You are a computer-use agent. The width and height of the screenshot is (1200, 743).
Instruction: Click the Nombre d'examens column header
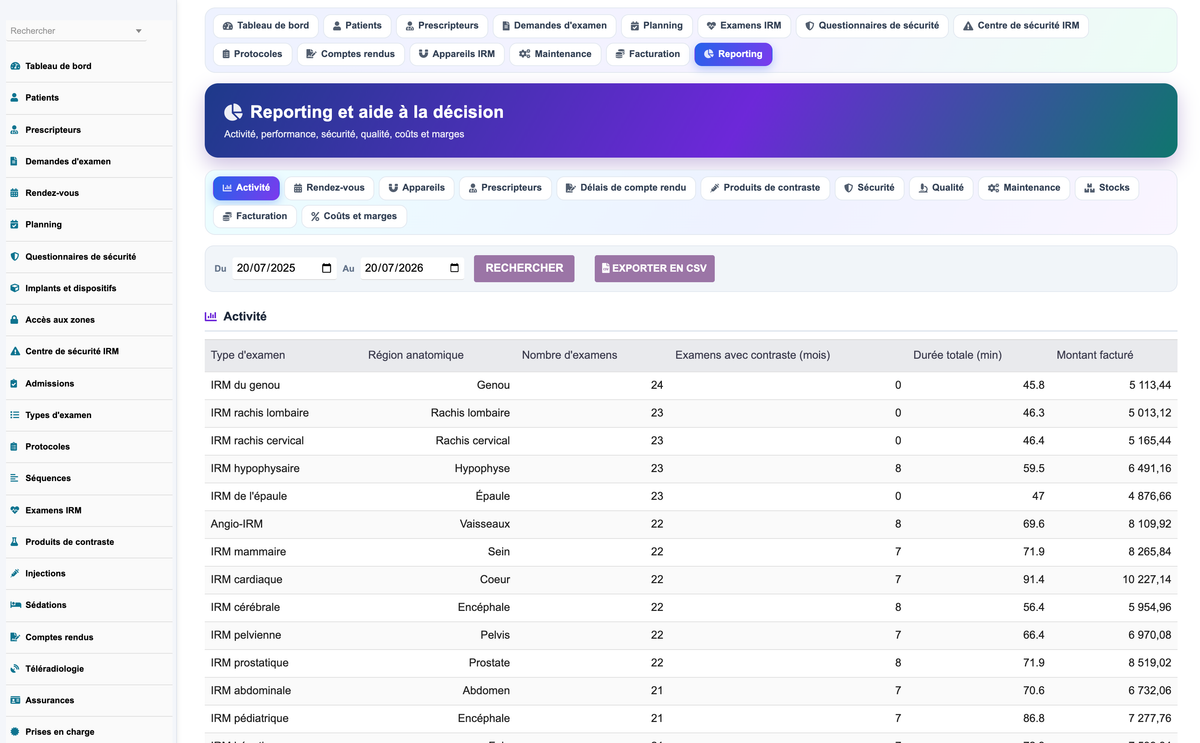coord(569,355)
